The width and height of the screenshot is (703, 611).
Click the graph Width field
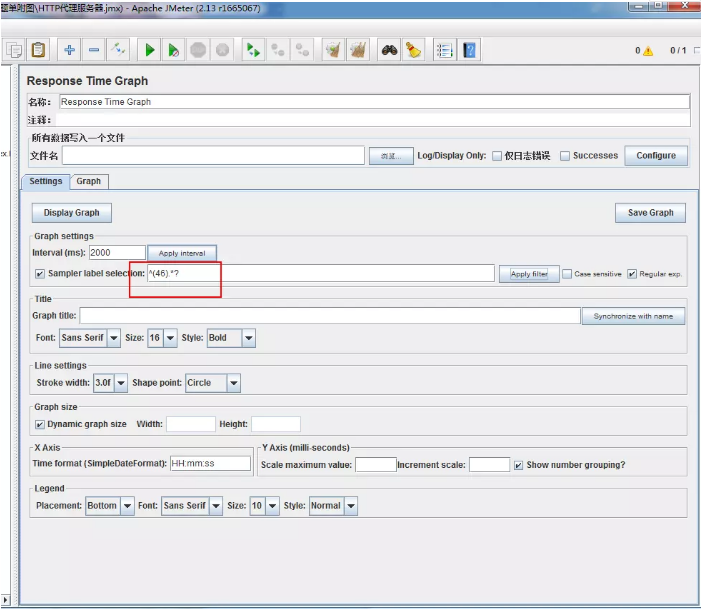(x=191, y=424)
